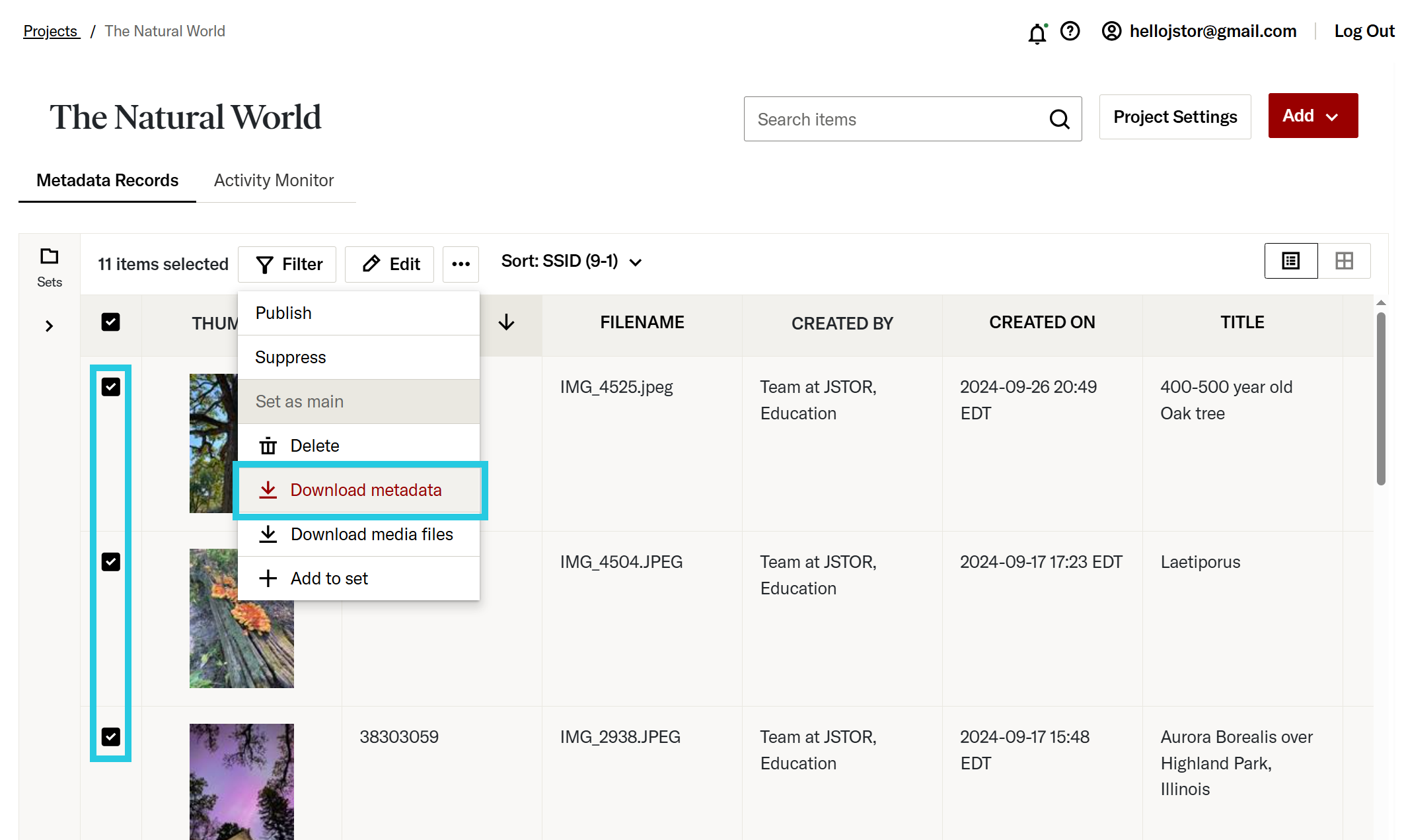Click the CREATED ON column header
1404x840 pixels.
tap(1042, 322)
